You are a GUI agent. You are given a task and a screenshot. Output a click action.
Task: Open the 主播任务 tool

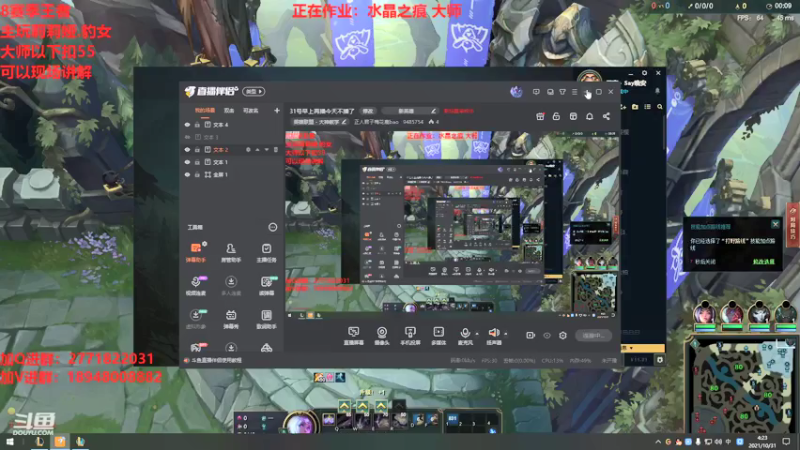266,252
